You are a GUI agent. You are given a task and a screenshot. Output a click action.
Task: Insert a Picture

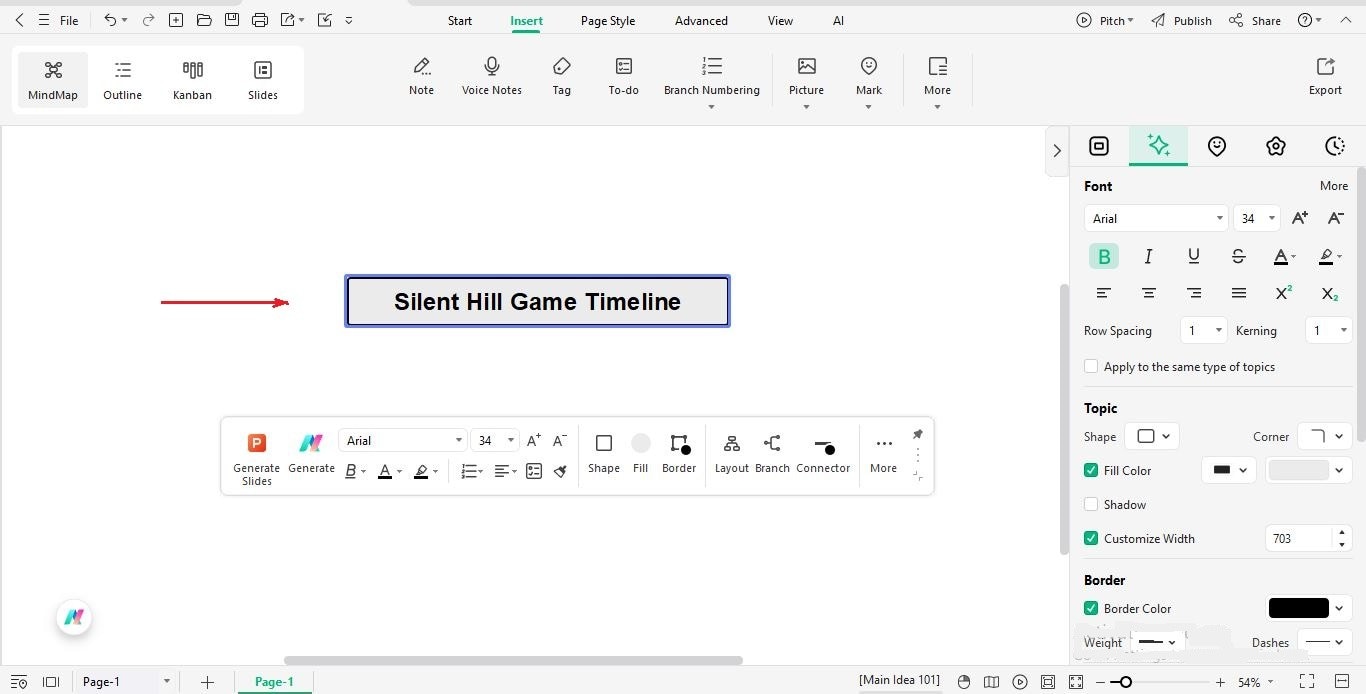coord(806,77)
